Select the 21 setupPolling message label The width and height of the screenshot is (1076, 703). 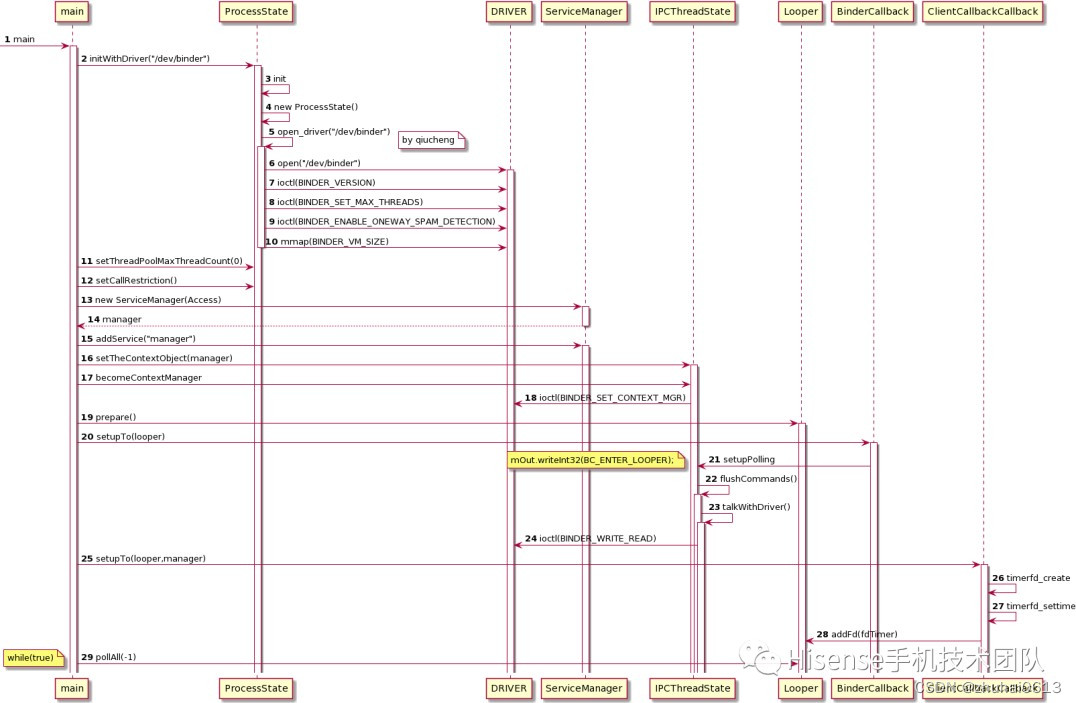click(x=742, y=459)
